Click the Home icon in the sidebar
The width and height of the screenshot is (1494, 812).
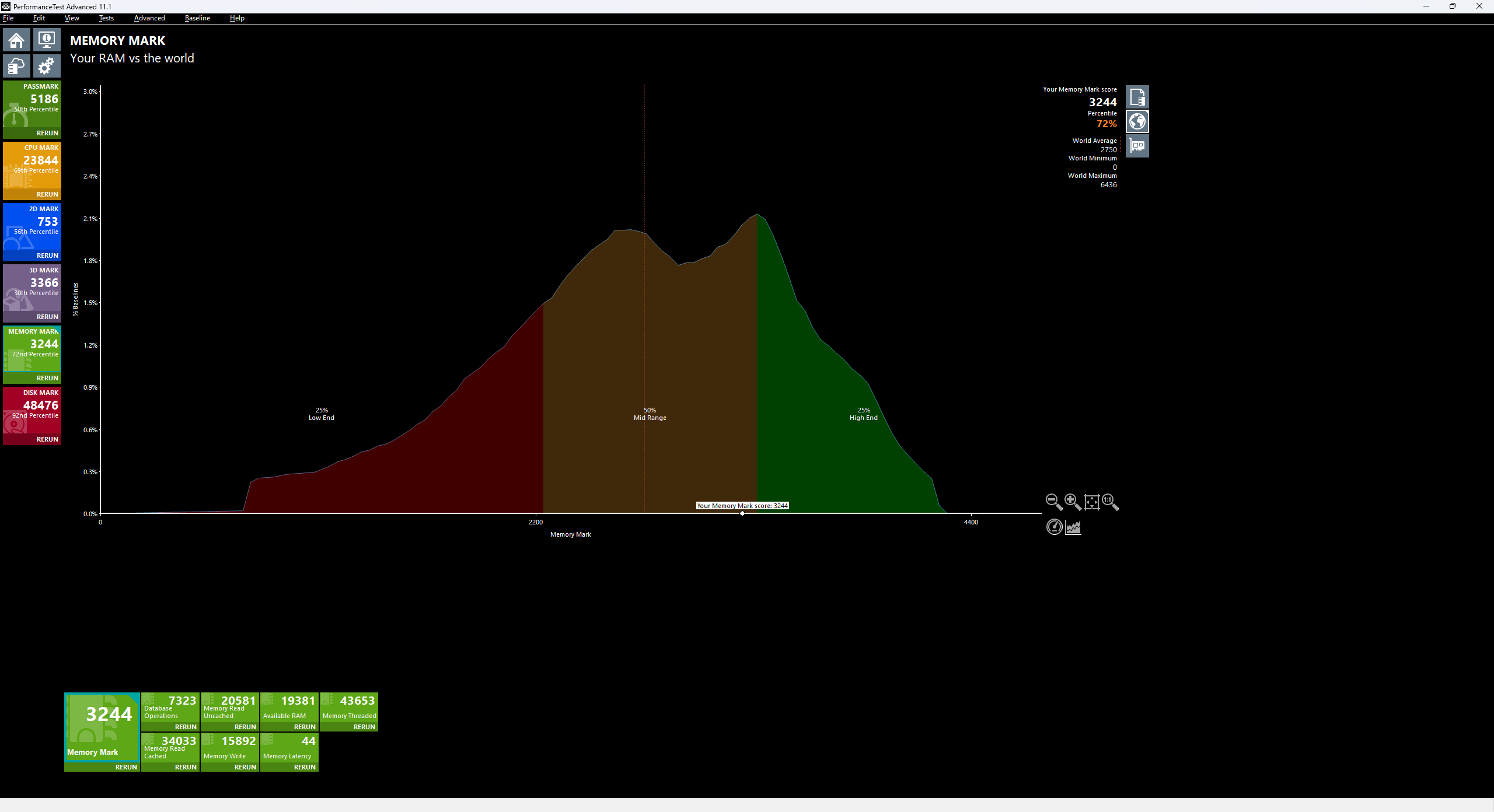(16, 40)
